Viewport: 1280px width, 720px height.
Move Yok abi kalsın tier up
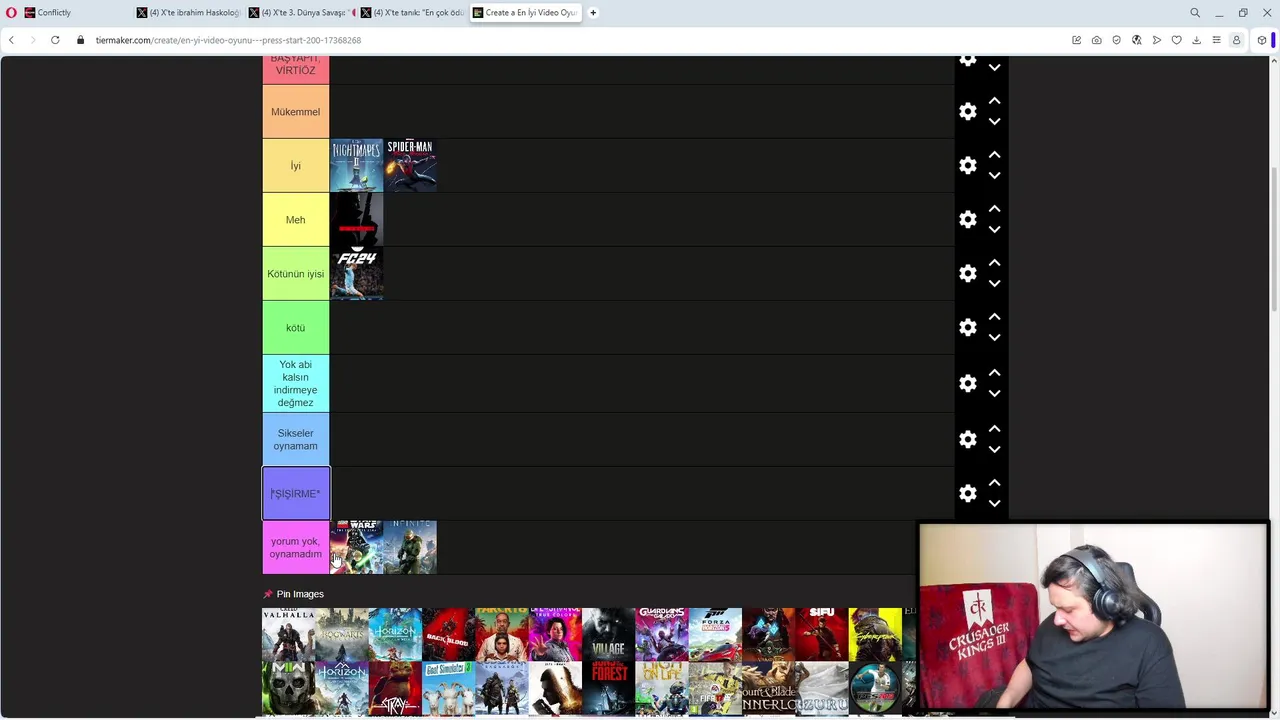994,373
